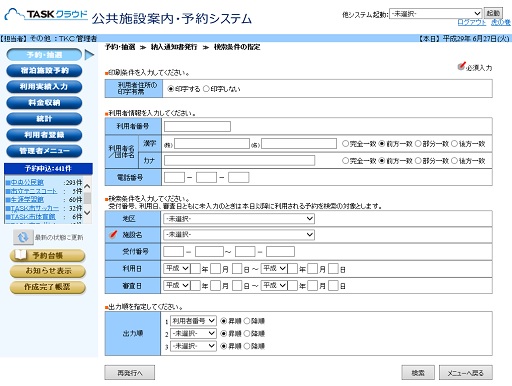
Task: Open the 料金収納 sidebar menu
Action: (x=44, y=103)
